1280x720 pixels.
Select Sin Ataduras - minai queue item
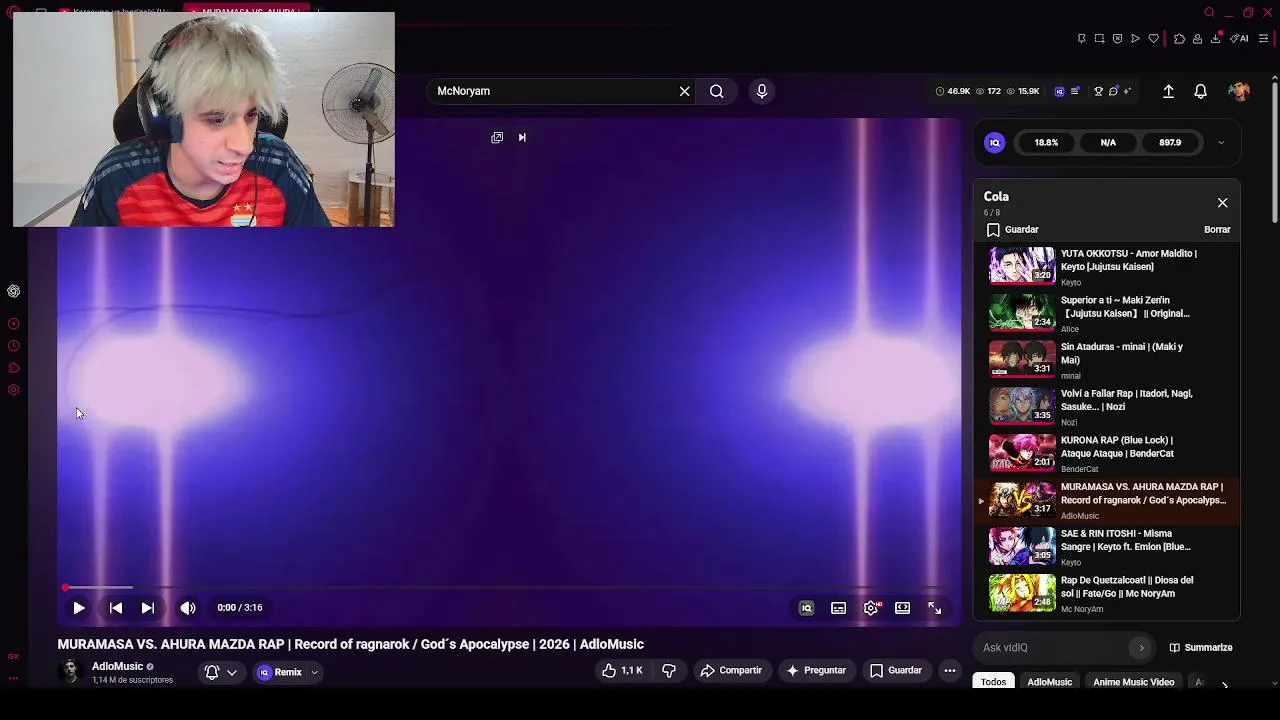(1108, 360)
